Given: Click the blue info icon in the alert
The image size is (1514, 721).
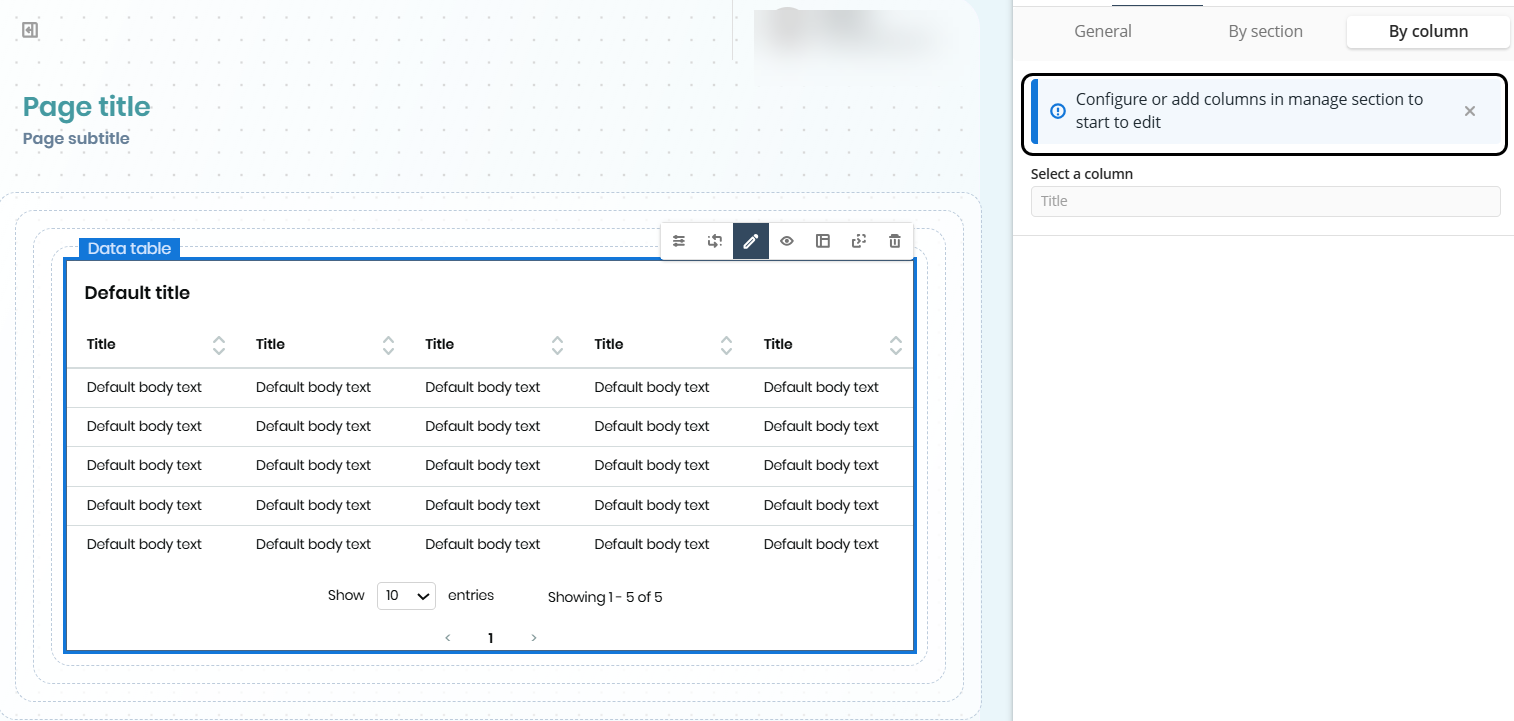Looking at the screenshot, I should [x=1058, y=111].
